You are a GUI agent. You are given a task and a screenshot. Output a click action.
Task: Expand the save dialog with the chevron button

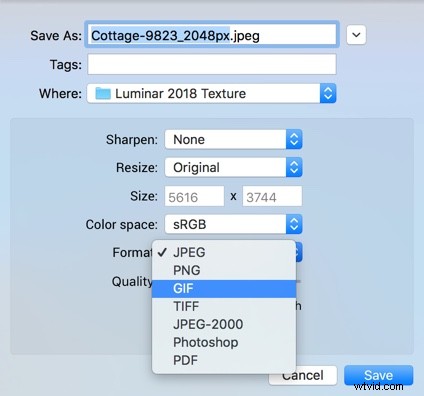[356, 35]
